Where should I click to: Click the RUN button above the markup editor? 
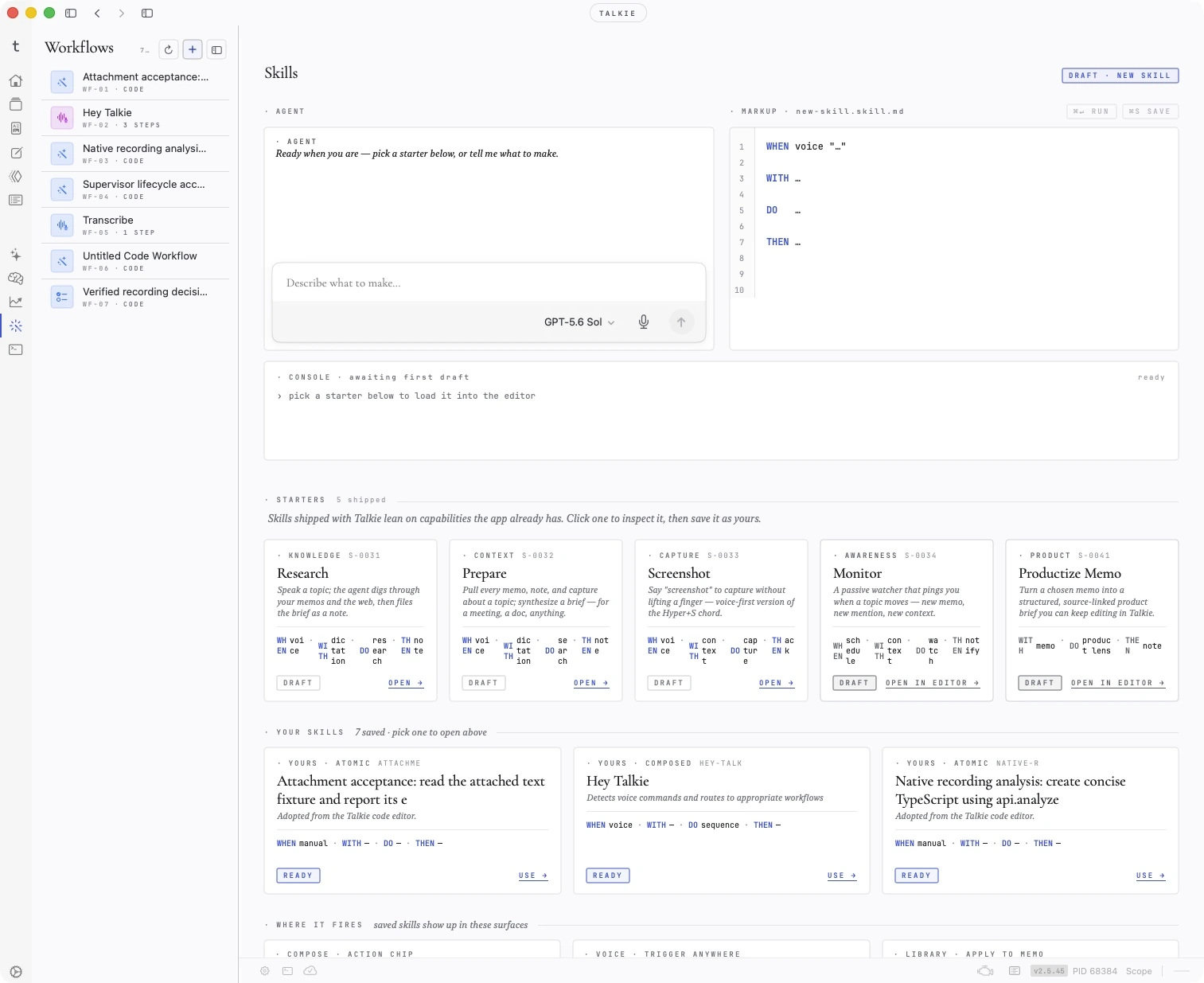(x=1092, y=111)
